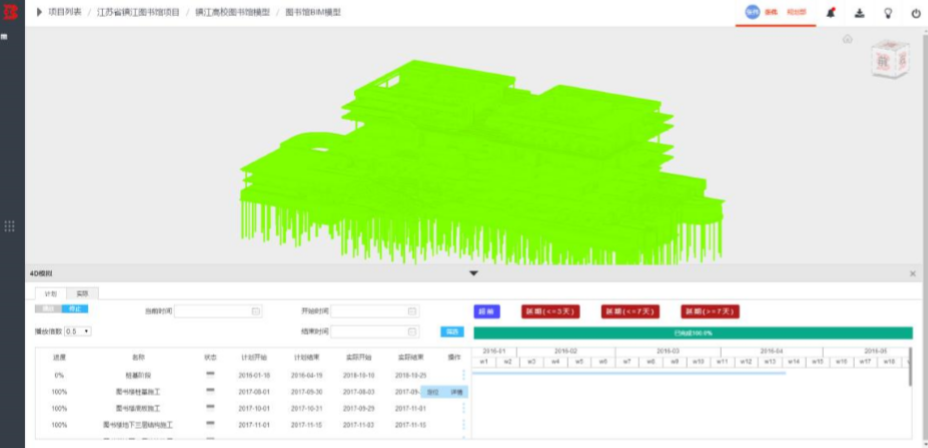The image size is (928, 448).
Task: Click the red 延期(<=7天) legend button
Action: pyautogui.click(x=630, y=312)
